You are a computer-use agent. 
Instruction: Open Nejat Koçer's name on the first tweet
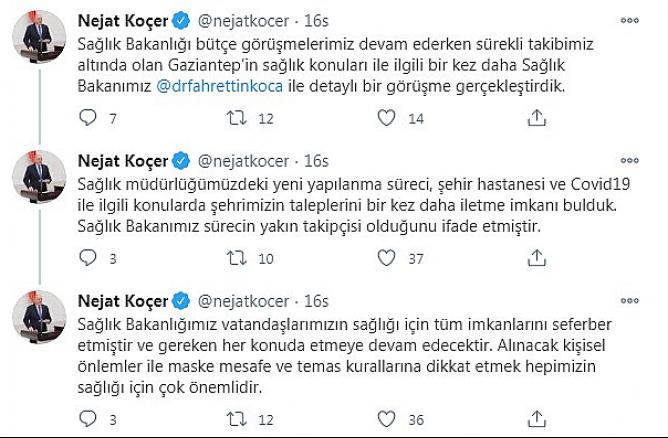[x=123, y=21]
